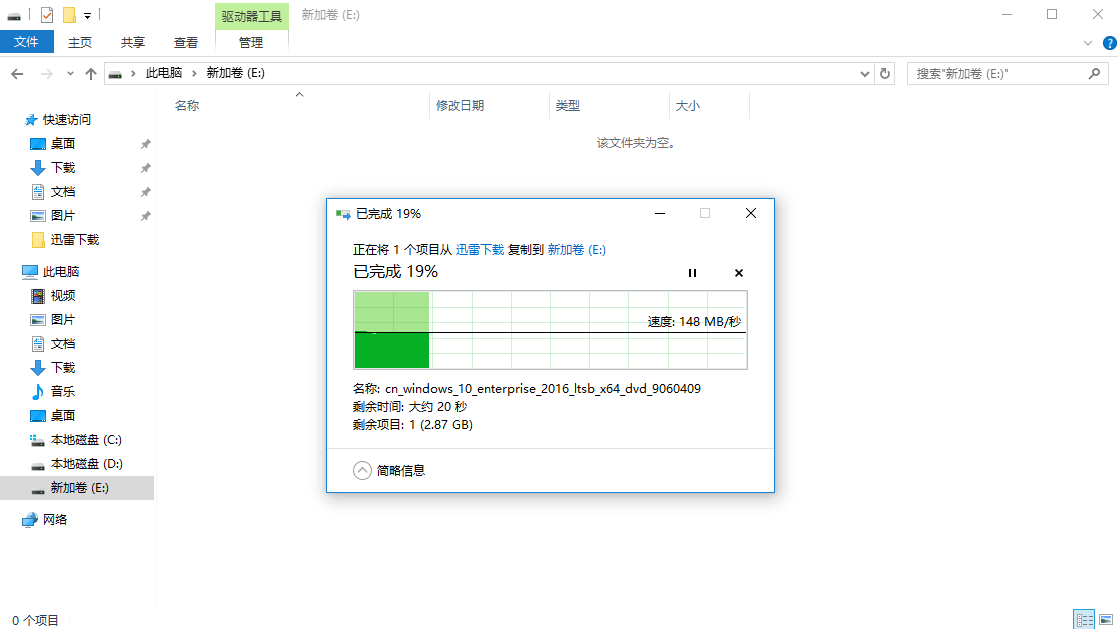Click the New Folder icon in title bar

[69, 15]
